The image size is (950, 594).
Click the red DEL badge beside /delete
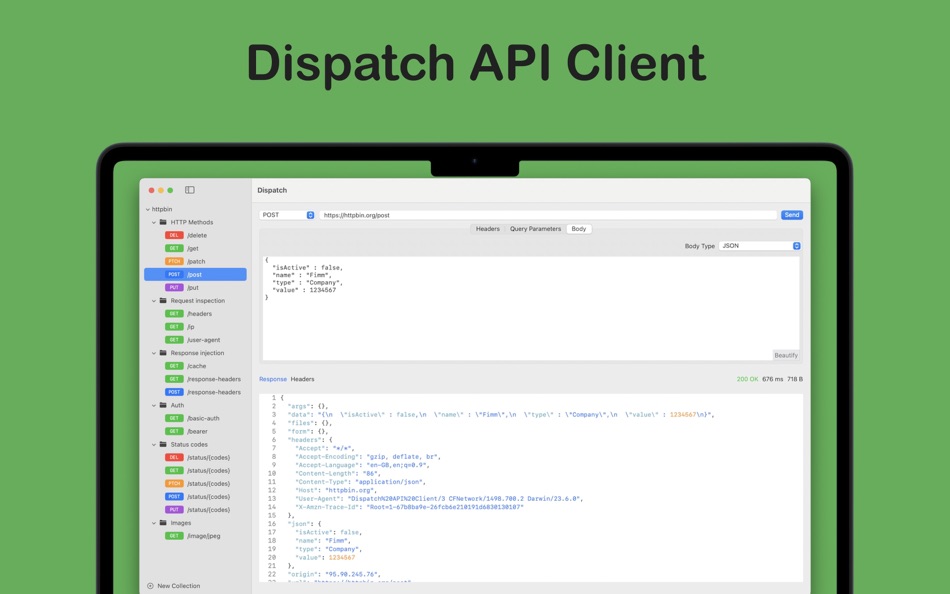click(174, 235)
